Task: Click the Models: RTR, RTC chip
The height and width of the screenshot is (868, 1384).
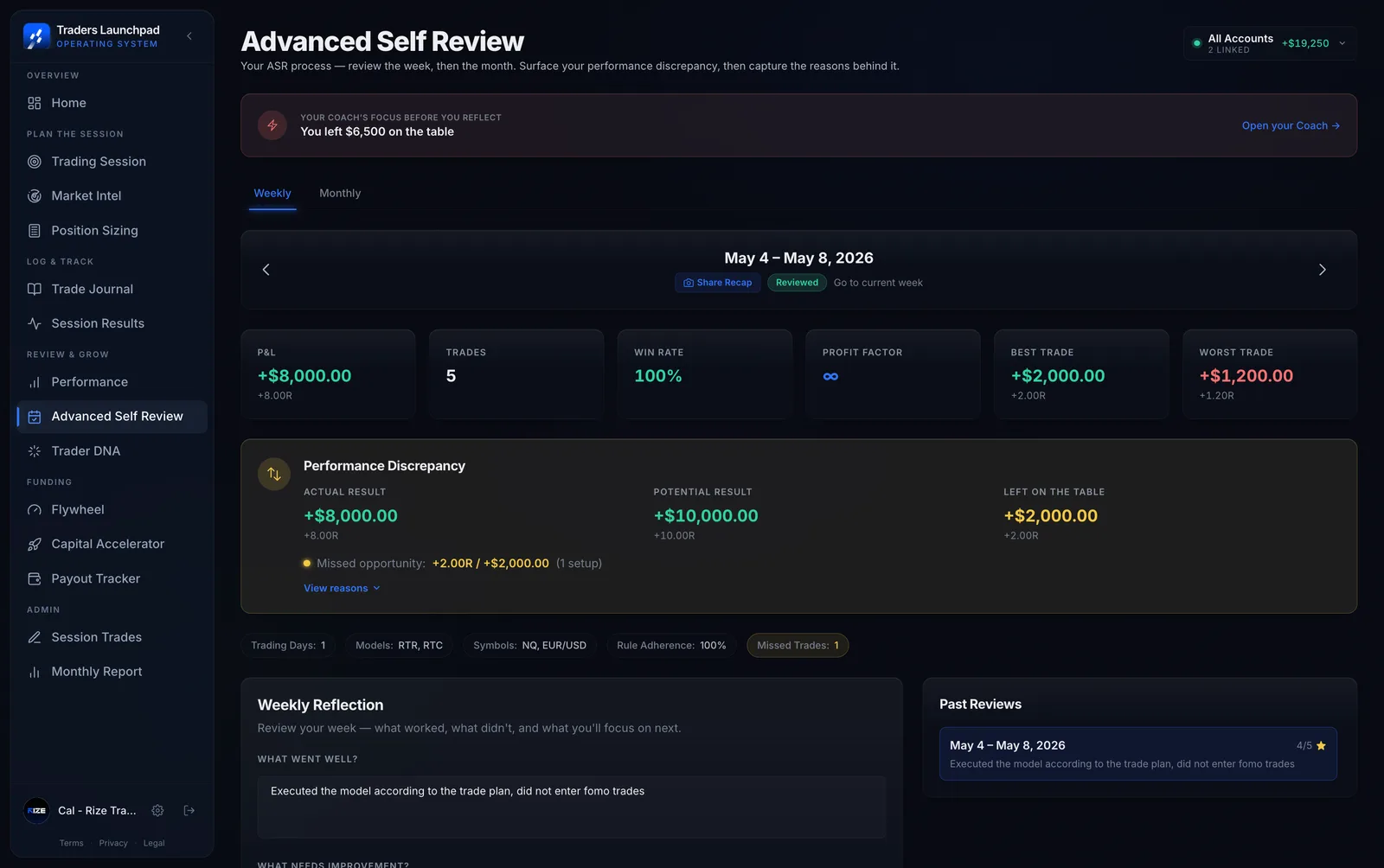Action: (399, 646)
